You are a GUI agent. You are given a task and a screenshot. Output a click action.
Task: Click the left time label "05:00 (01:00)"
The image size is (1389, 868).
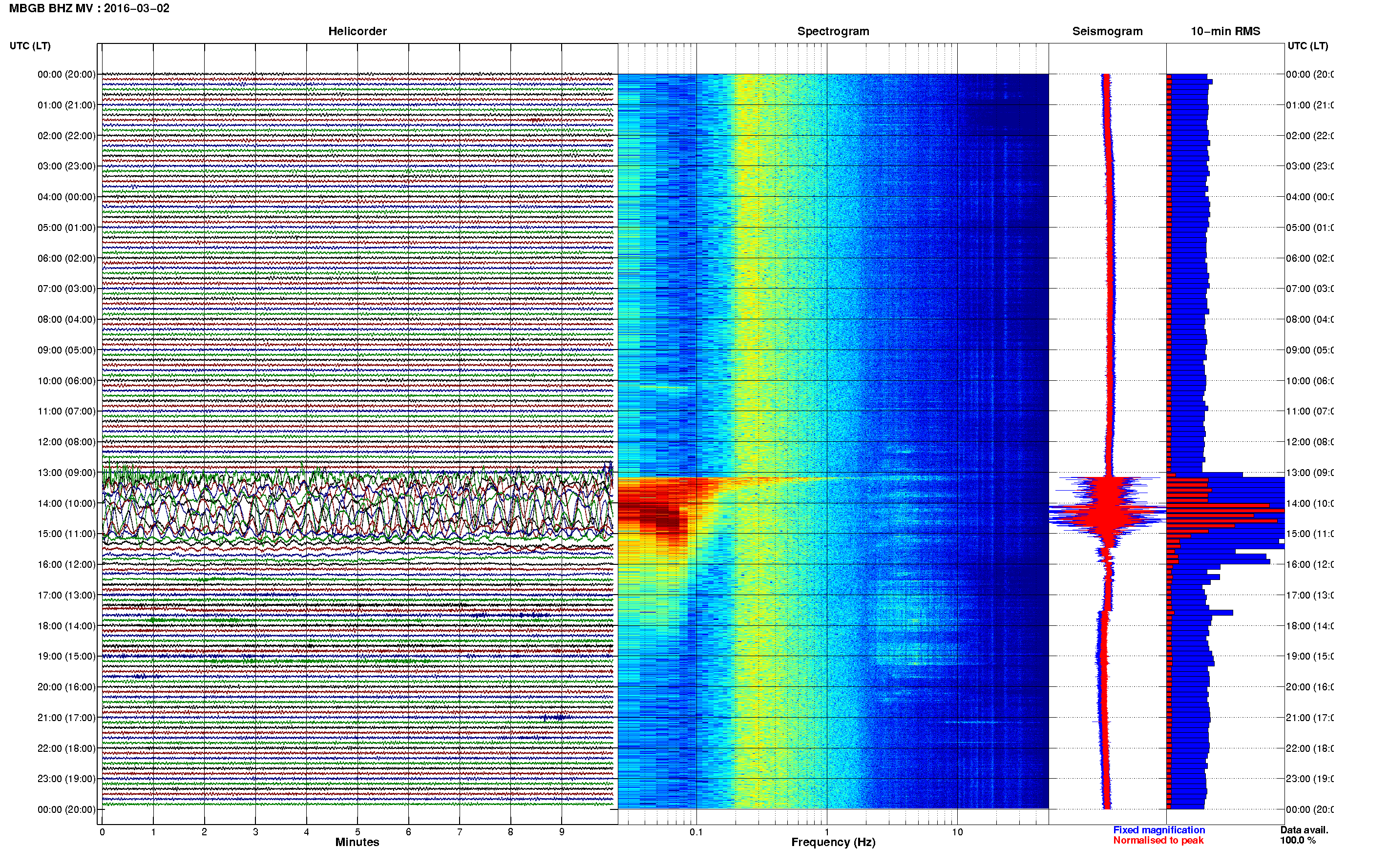[x=66, y=227]
